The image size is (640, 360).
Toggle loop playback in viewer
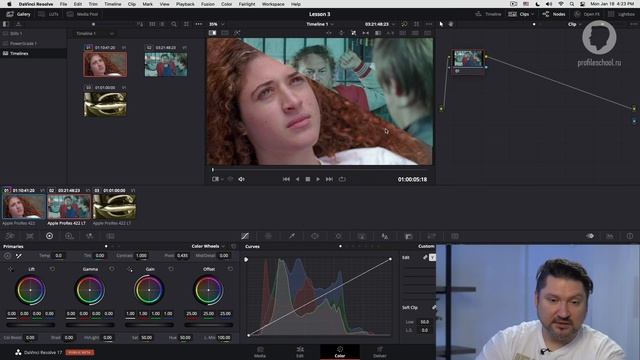point(342,179)
